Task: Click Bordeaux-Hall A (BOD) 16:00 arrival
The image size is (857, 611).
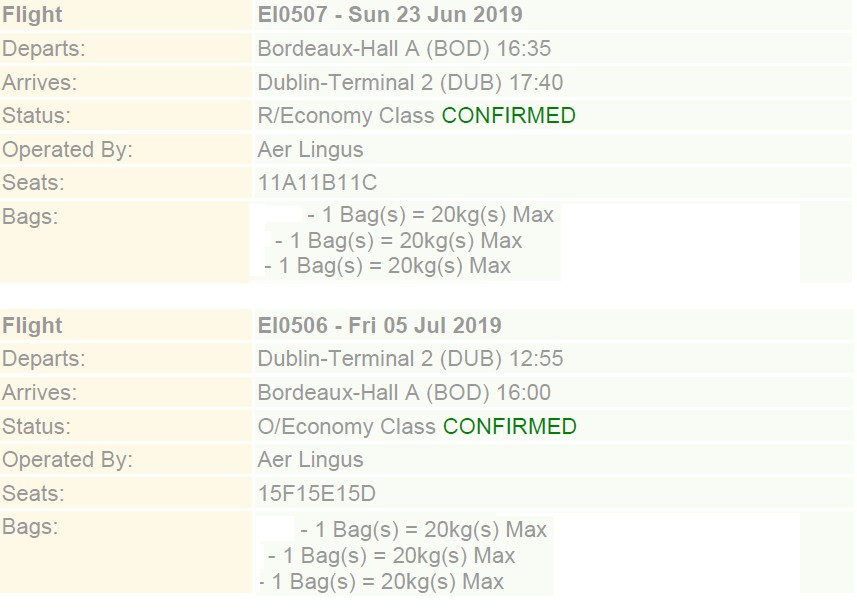Action: tap(404, 393)
